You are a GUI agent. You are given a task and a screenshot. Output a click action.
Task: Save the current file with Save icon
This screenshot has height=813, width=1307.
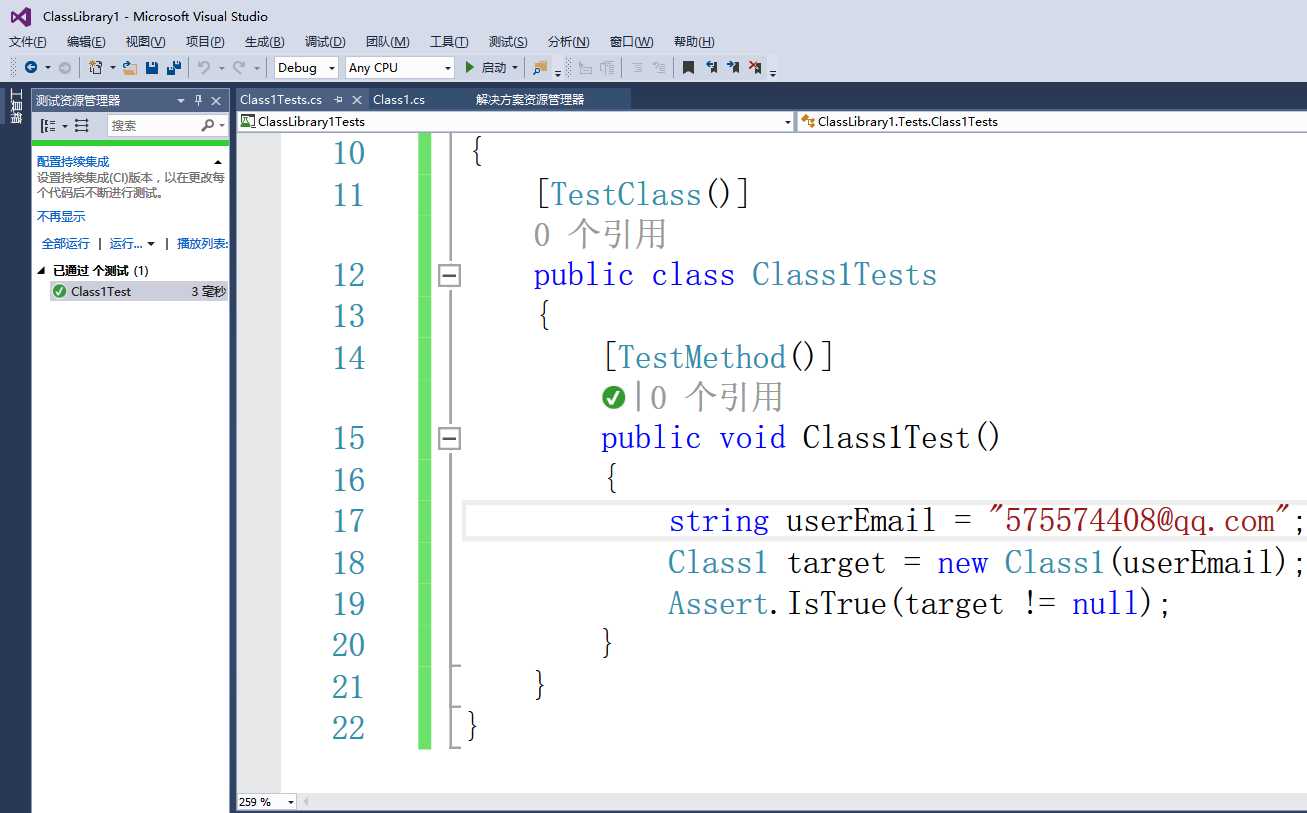152,67
